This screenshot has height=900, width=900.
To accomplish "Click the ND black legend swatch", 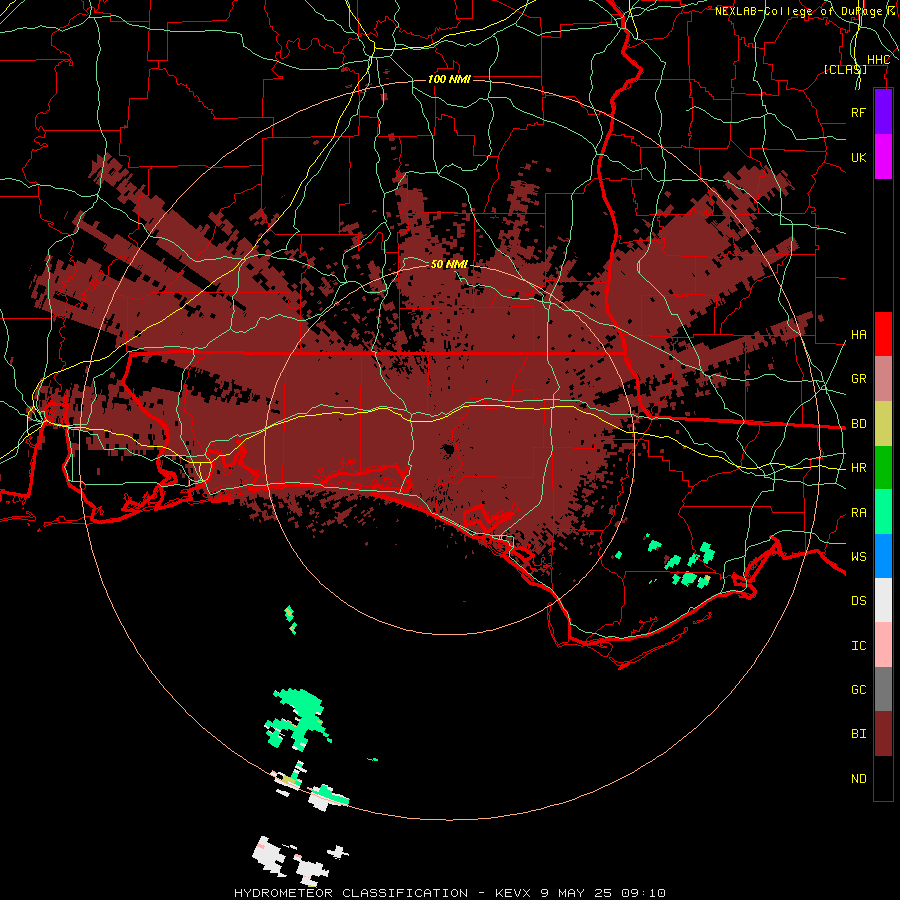I will [x=883, y=778].
